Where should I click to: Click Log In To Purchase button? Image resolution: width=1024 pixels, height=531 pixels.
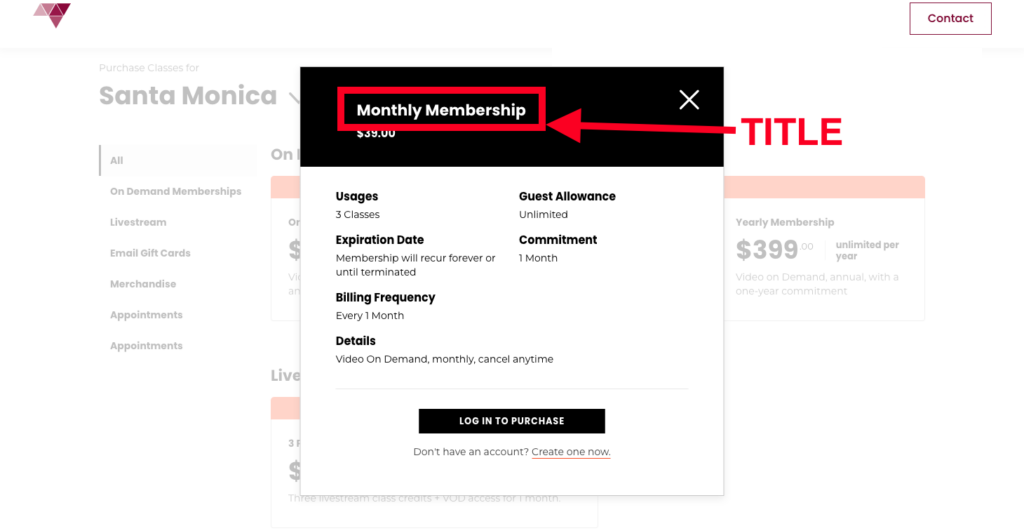coord(511,421)
